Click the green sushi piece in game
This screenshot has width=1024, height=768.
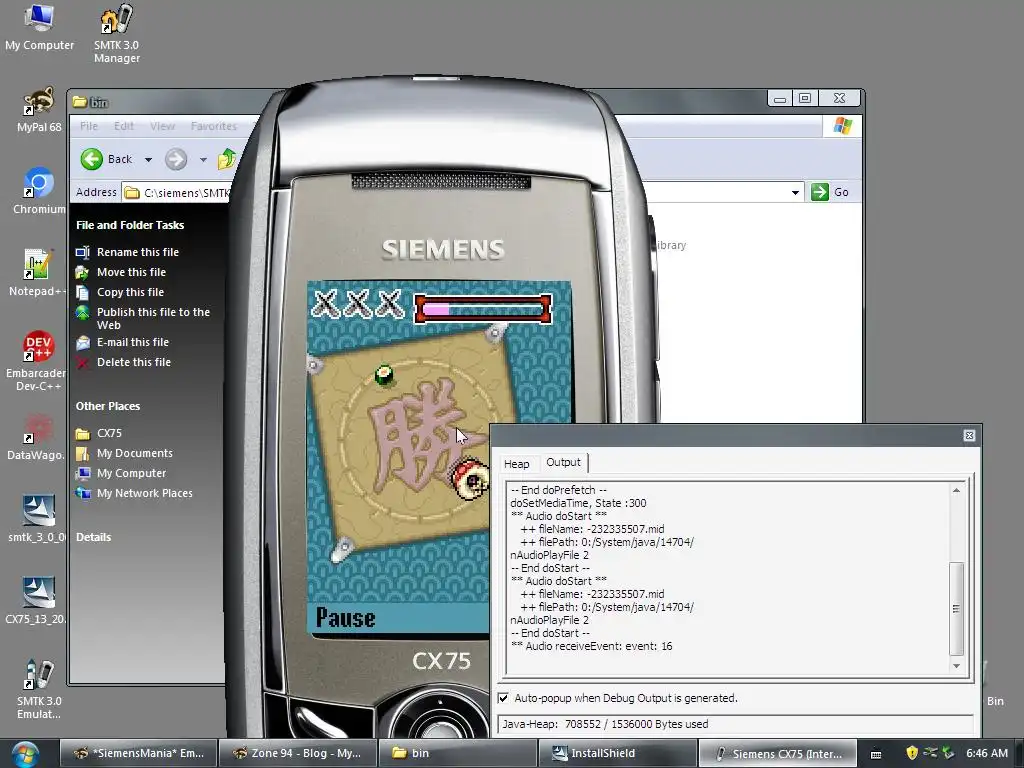pyautogui.click(x=384, y=375)
